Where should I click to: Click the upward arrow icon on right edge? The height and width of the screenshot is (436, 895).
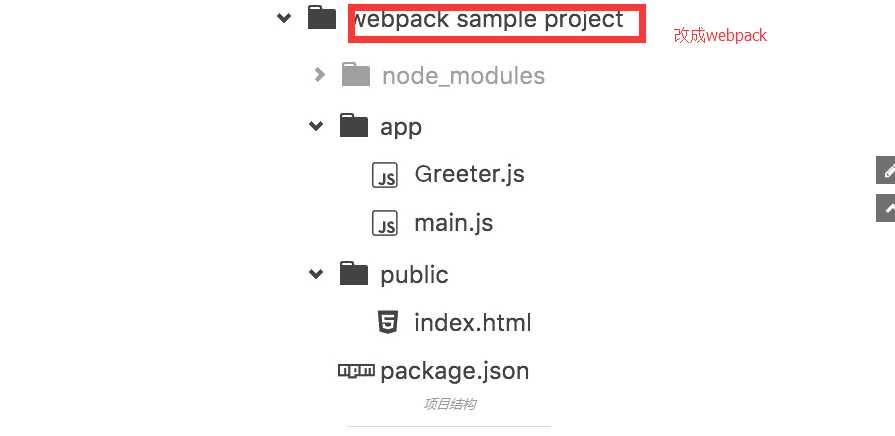(886, 208)
